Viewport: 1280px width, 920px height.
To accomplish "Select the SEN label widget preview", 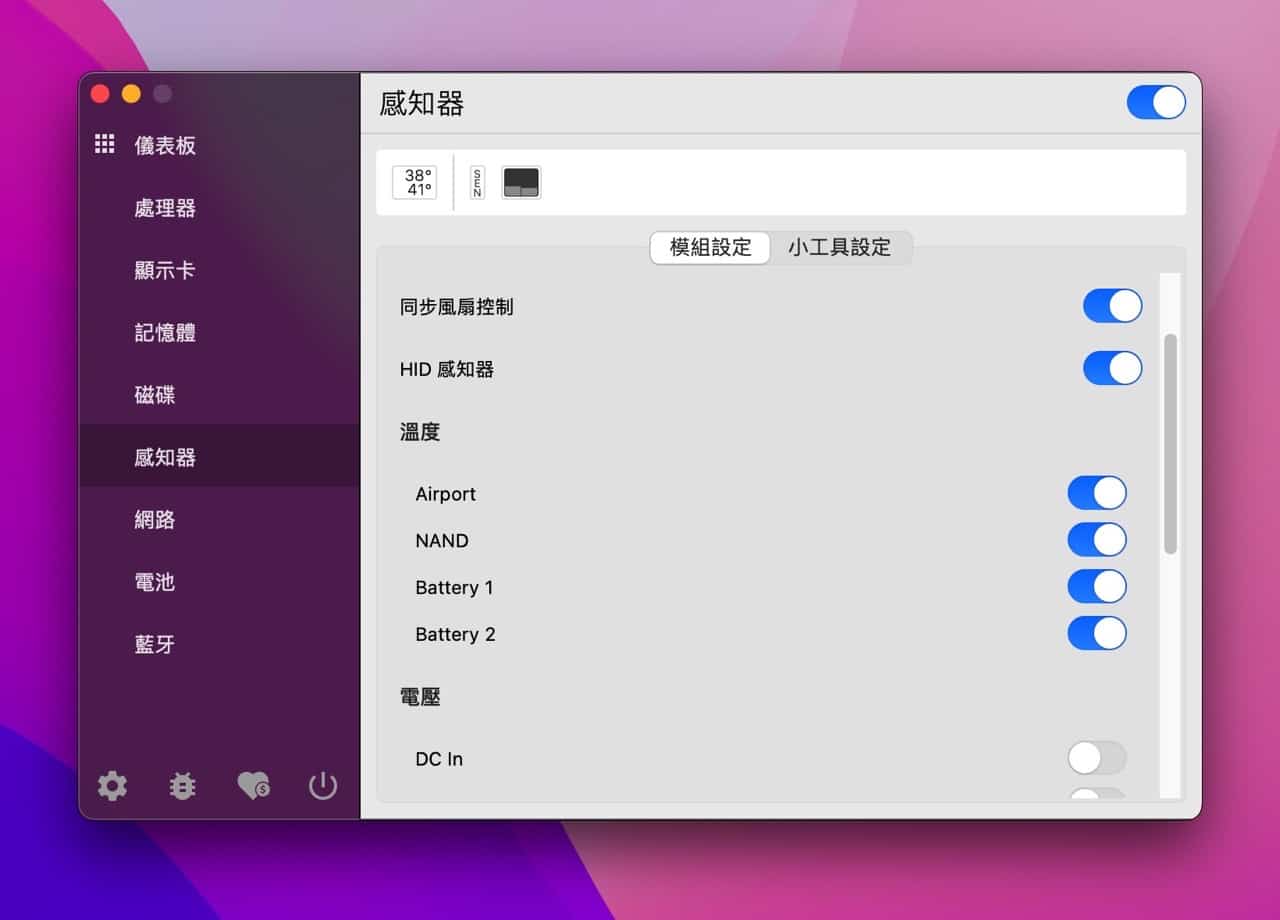I will click(x=477, y=182).
